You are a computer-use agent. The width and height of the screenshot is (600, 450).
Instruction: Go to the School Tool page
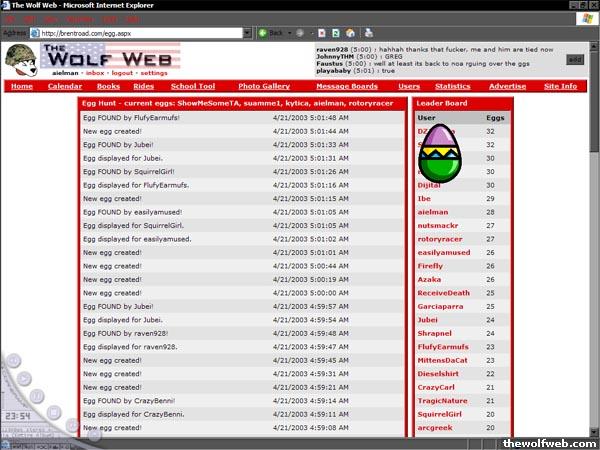coord(193,86)
